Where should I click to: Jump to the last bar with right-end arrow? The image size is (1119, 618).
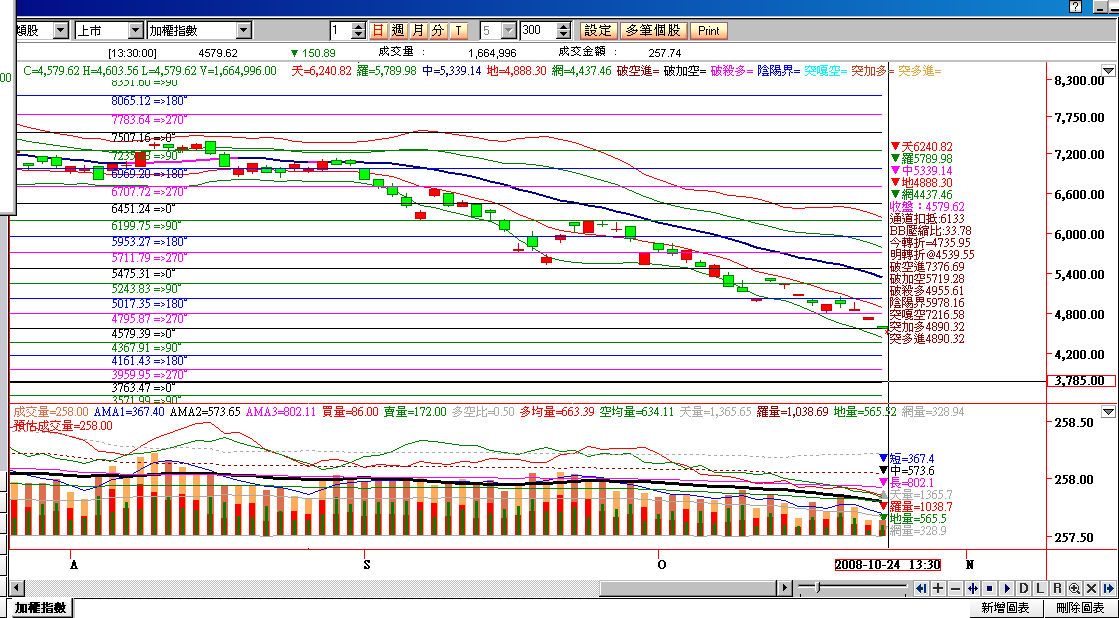(1108, 588)
